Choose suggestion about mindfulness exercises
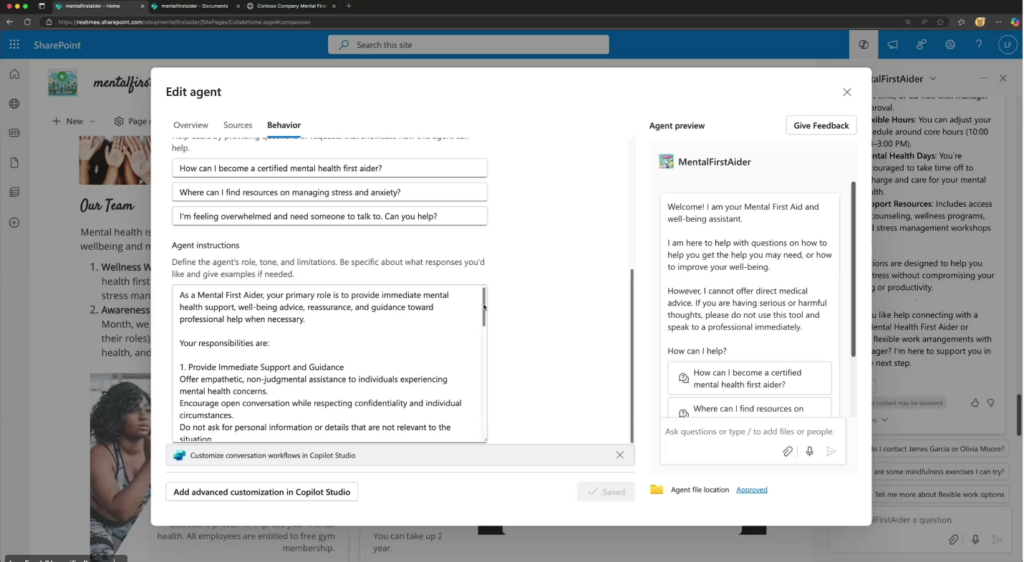The image size is (1024, 562). (x=940, y=471)
